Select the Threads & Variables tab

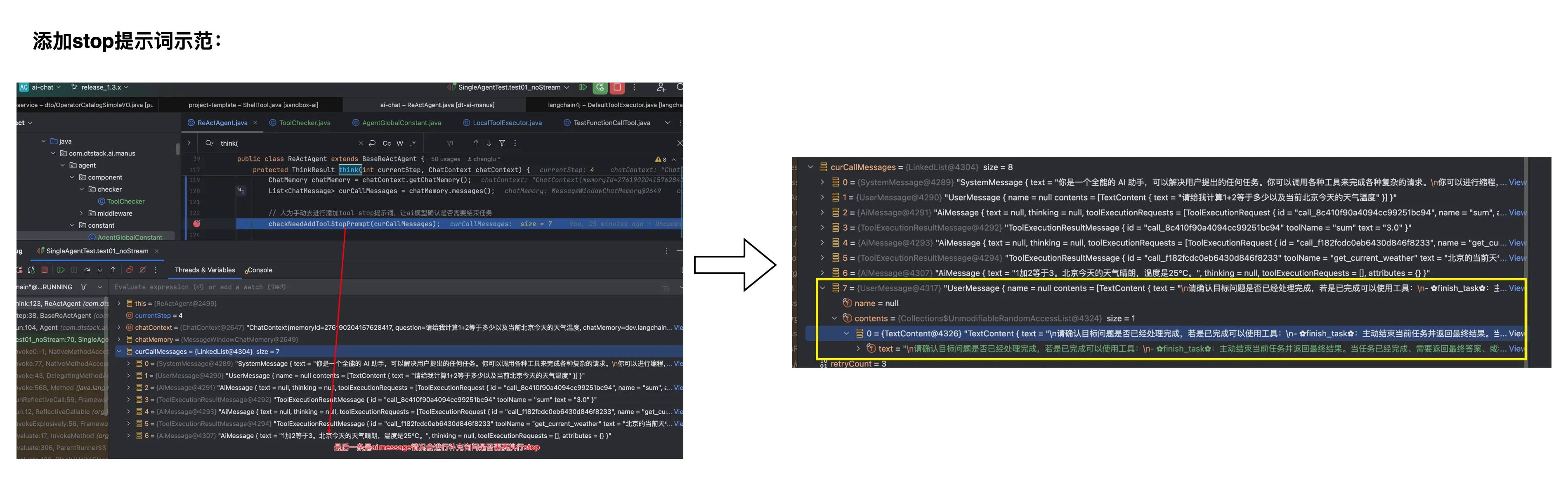[x=205, y=270]
